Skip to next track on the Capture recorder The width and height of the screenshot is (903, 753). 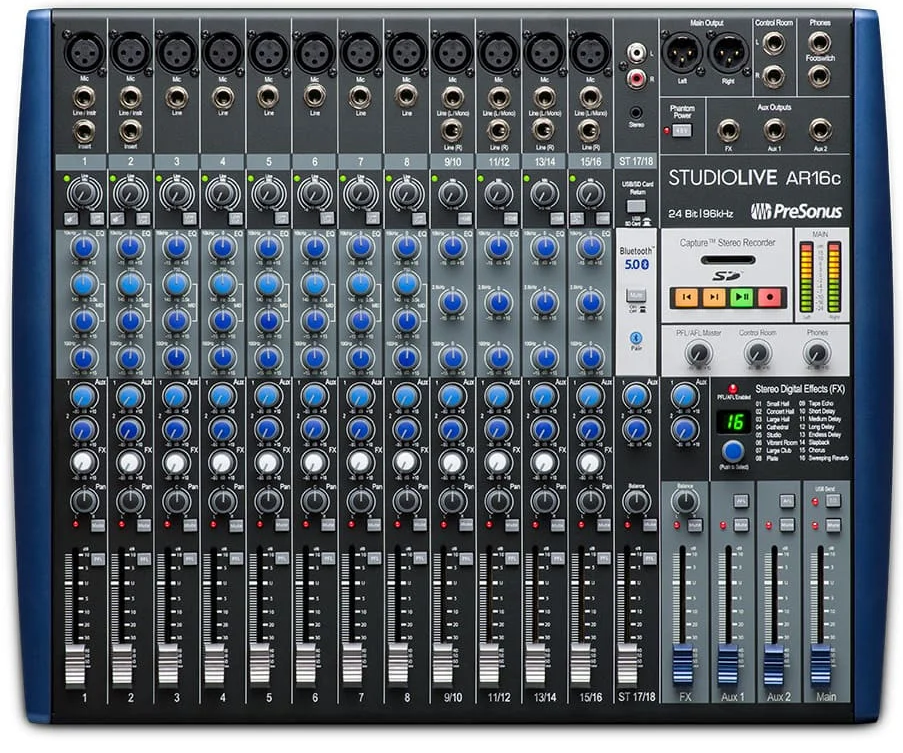(x=714, y=297)
